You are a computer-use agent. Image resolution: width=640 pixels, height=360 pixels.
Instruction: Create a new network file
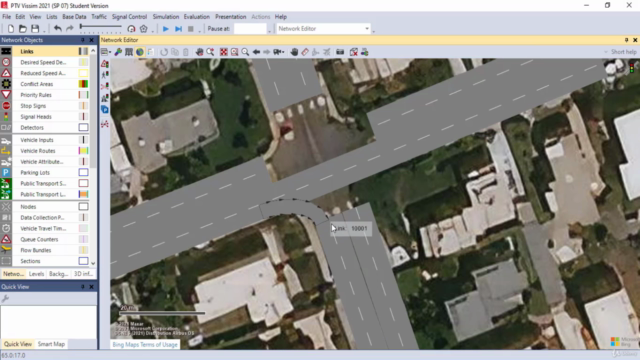(11, 29)
